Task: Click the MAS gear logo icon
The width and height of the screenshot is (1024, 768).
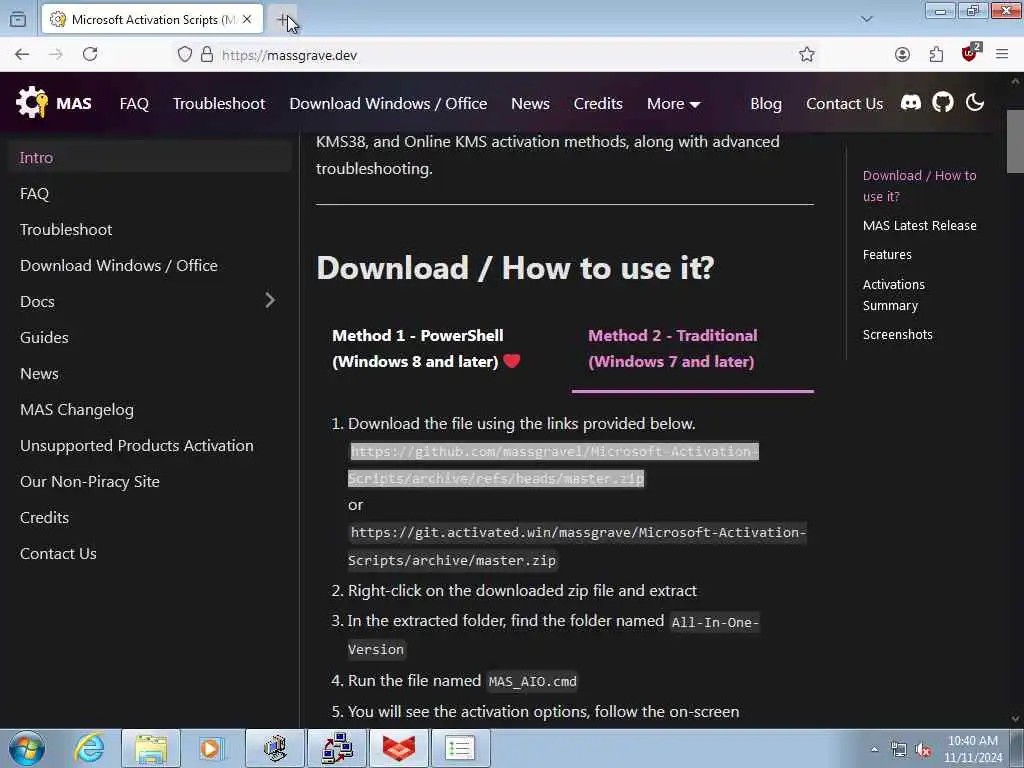Action: 31,103
